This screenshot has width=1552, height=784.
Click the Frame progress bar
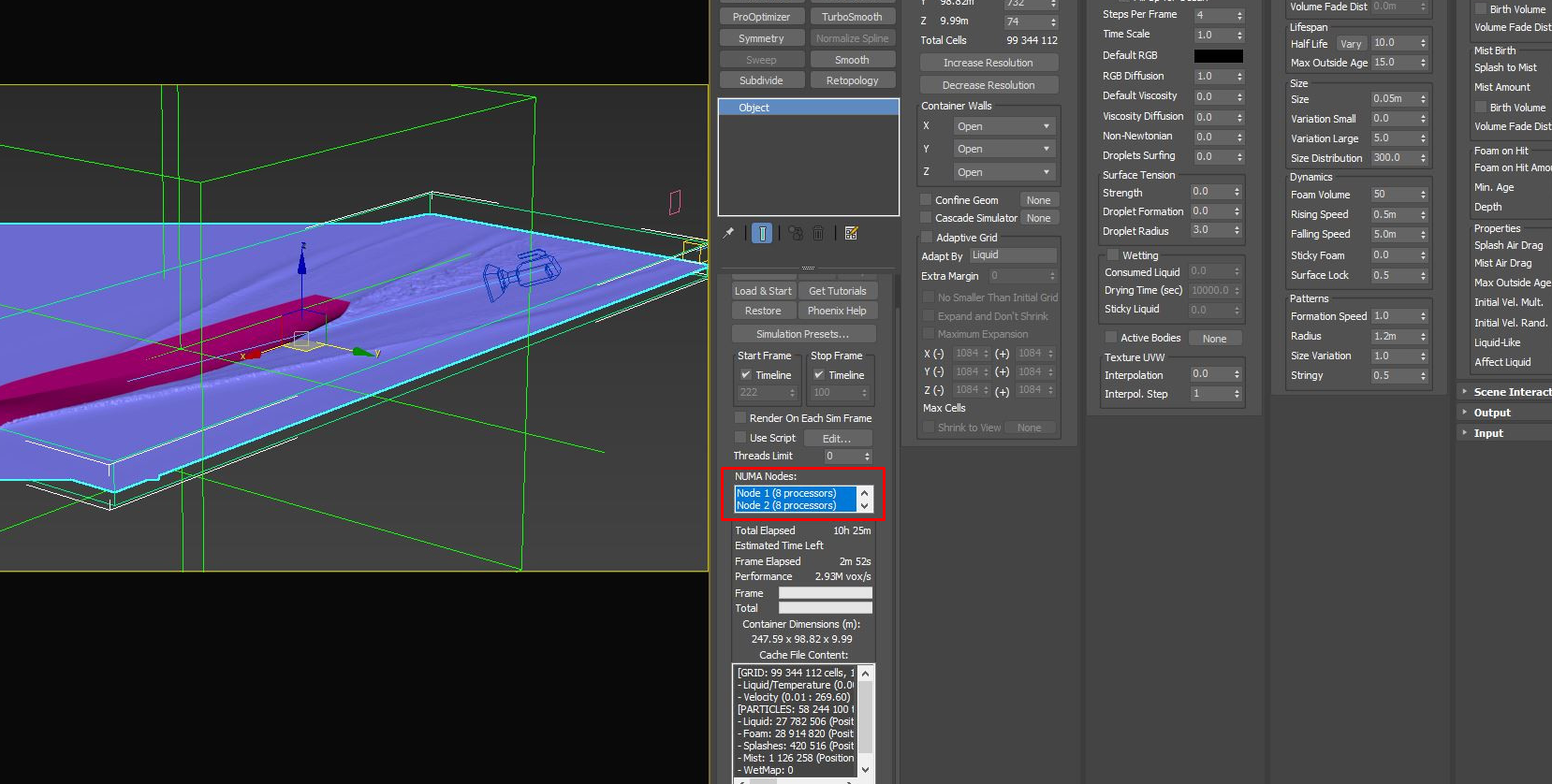tap(826, 592)
